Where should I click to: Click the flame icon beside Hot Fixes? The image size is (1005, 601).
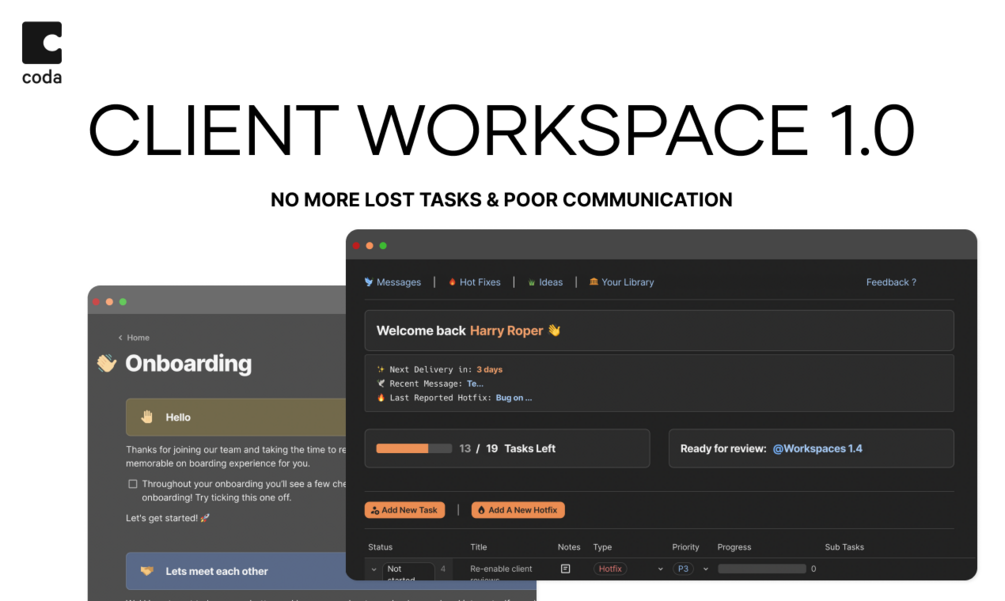point(452,282)
